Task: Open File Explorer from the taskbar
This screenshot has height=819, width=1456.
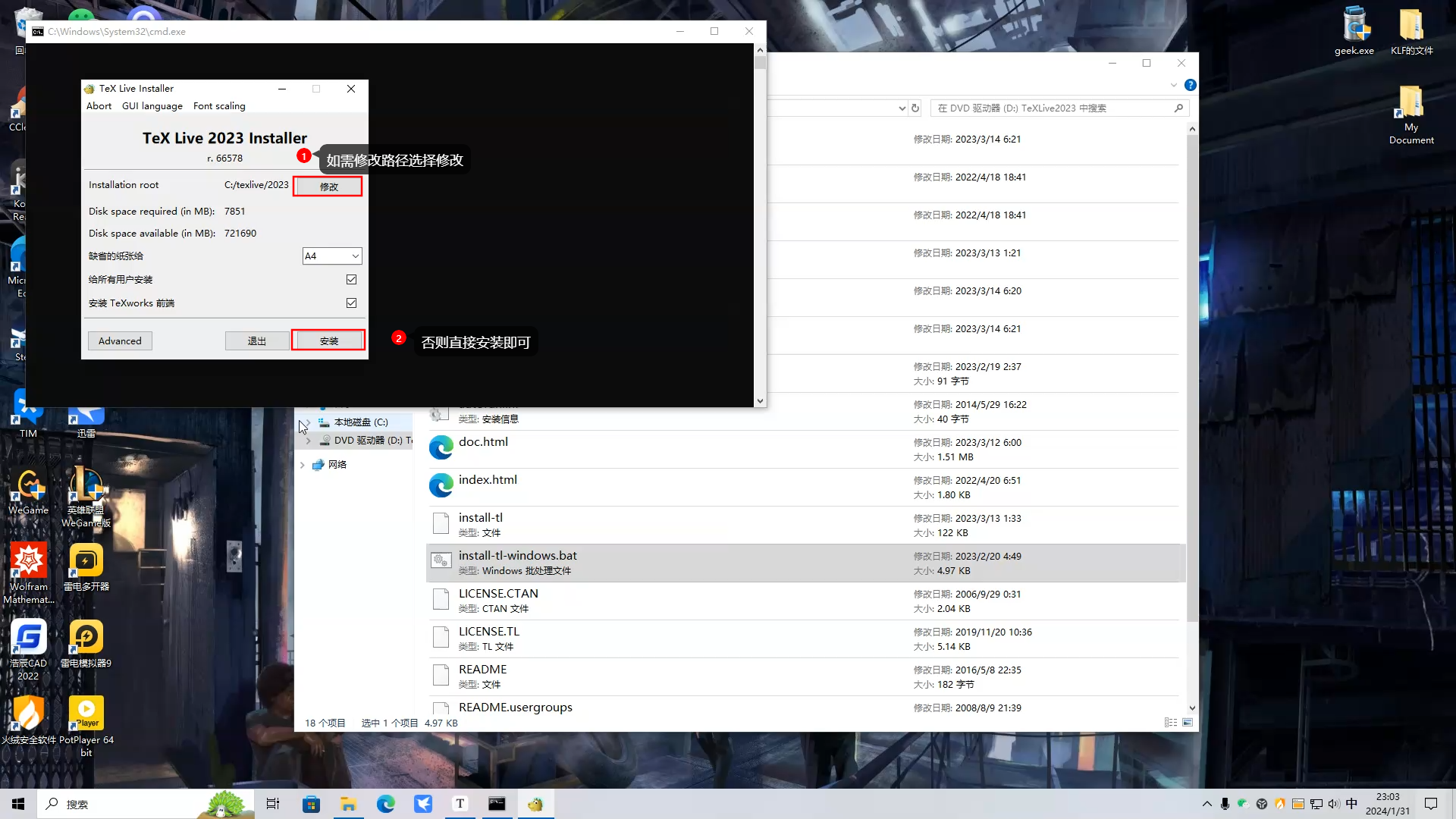Action: 348,804
